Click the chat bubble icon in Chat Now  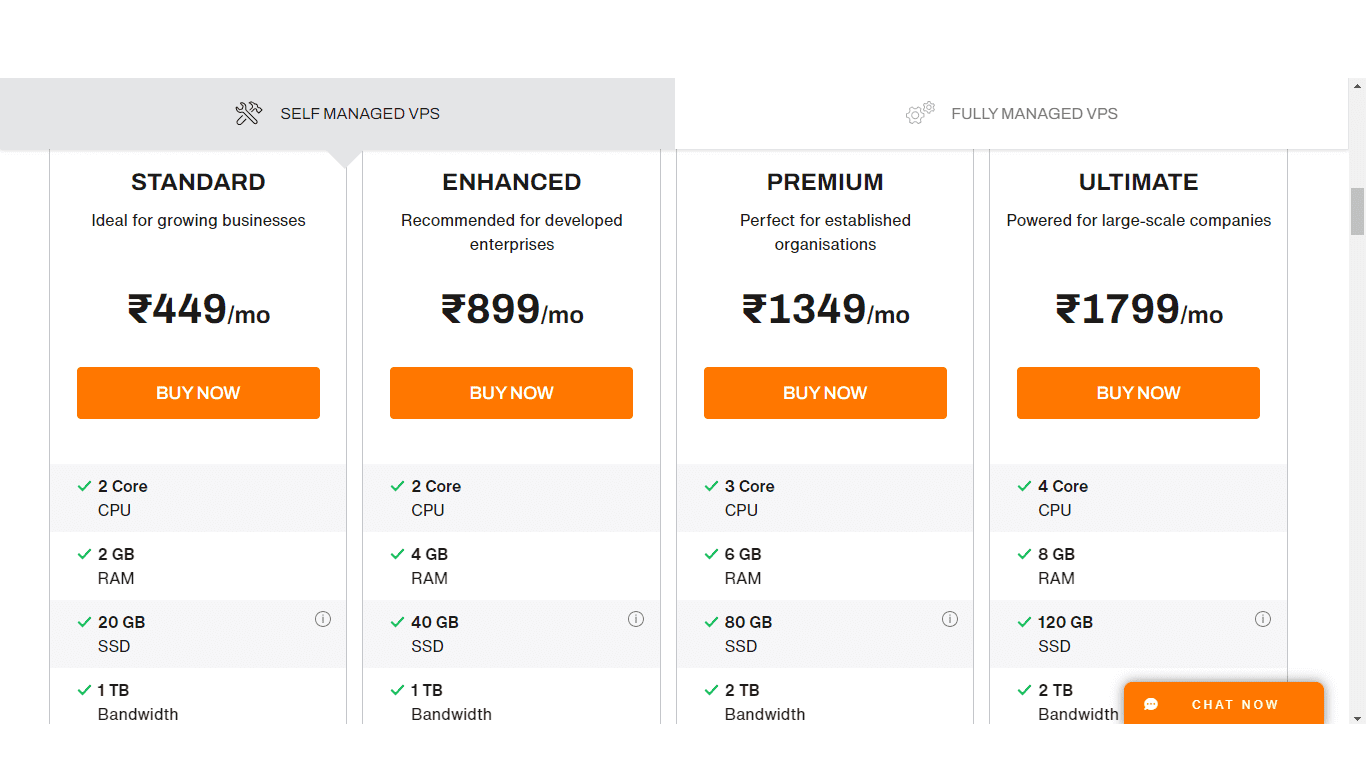(x=1151, y=704)
